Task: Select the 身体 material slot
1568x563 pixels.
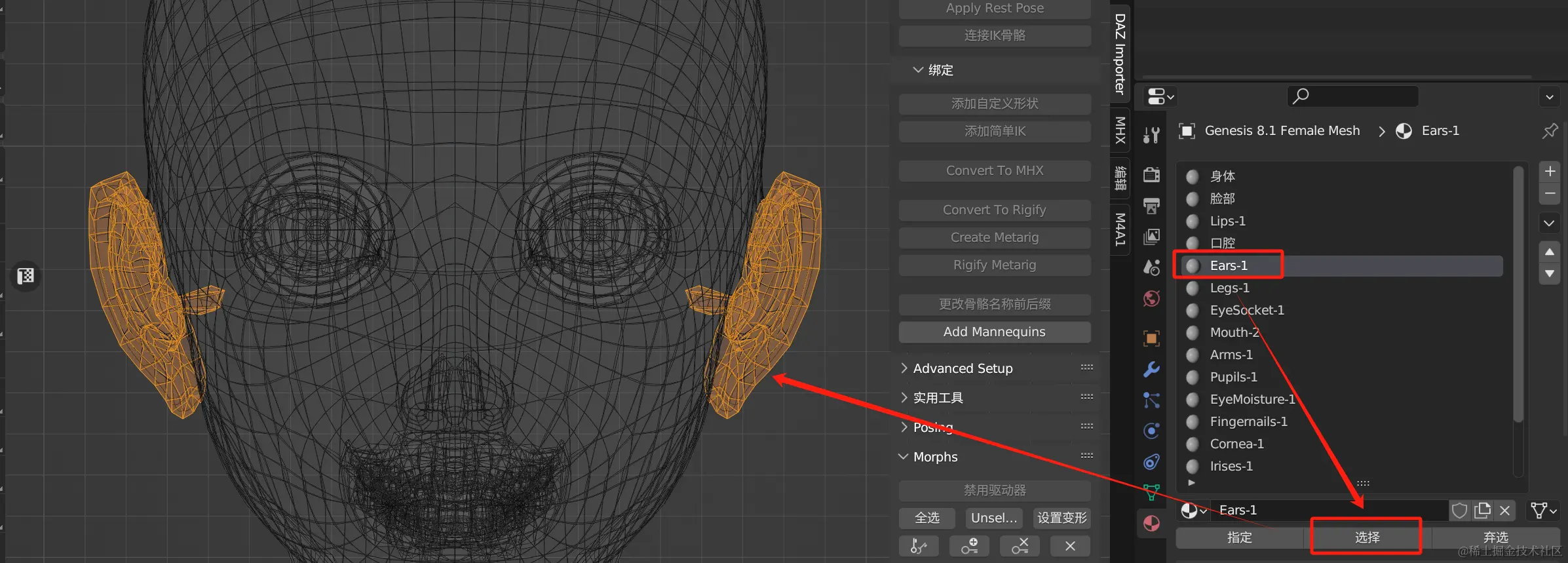Action: 1342,176
